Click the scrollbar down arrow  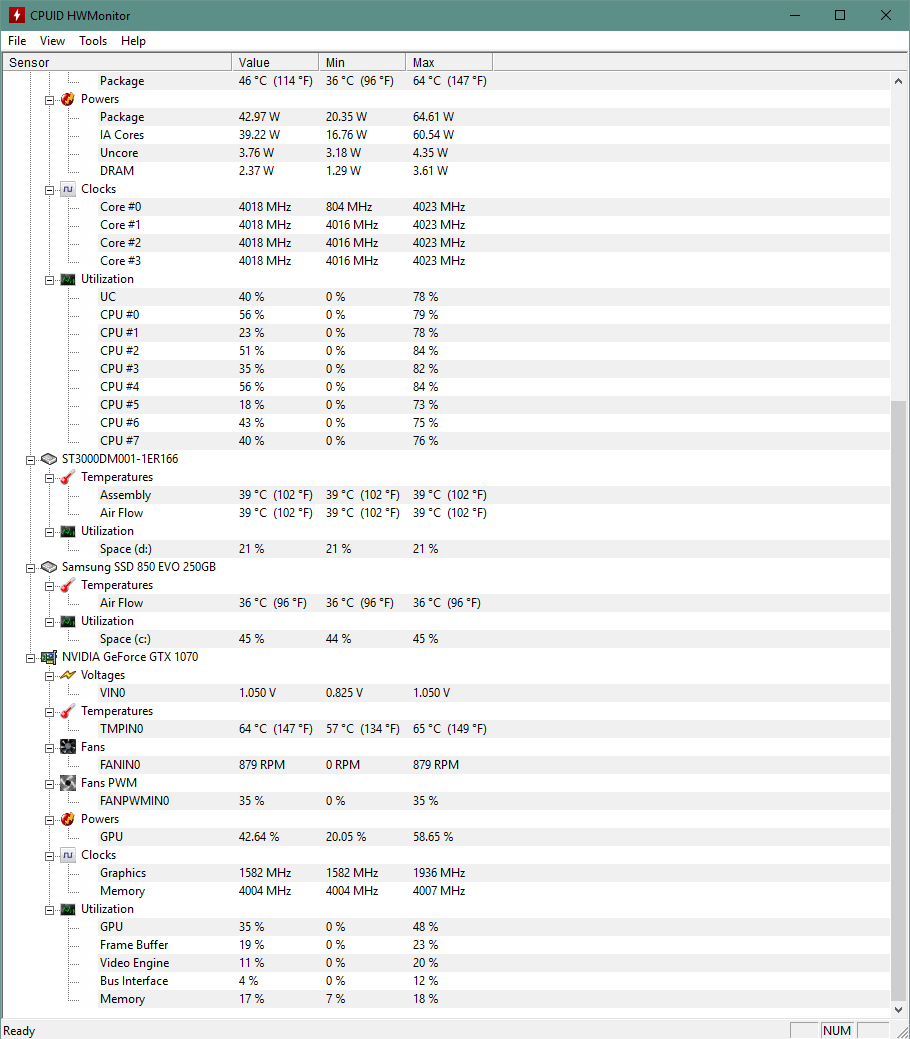(x=898, y=1010)
